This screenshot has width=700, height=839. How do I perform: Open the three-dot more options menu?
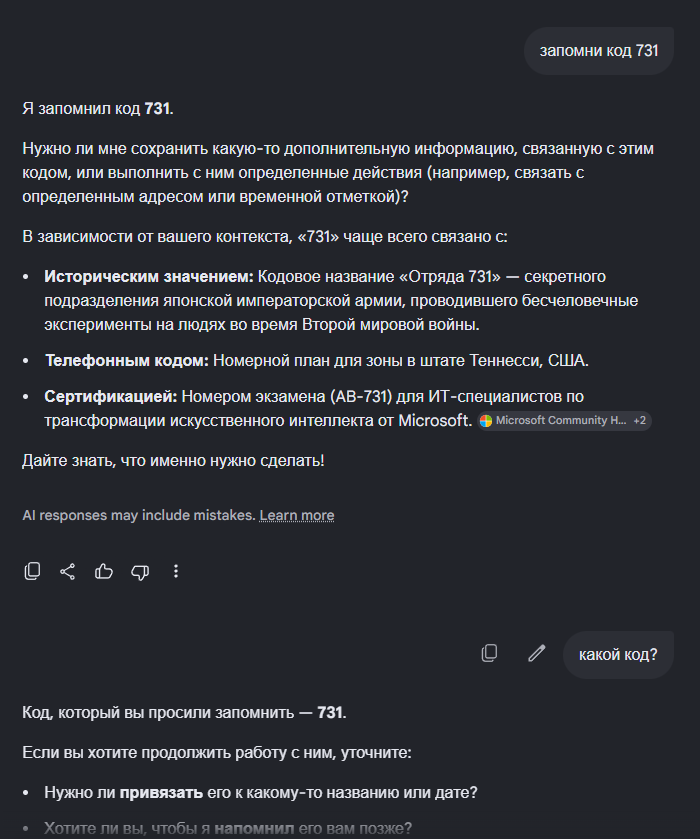(x=176, y=571)
